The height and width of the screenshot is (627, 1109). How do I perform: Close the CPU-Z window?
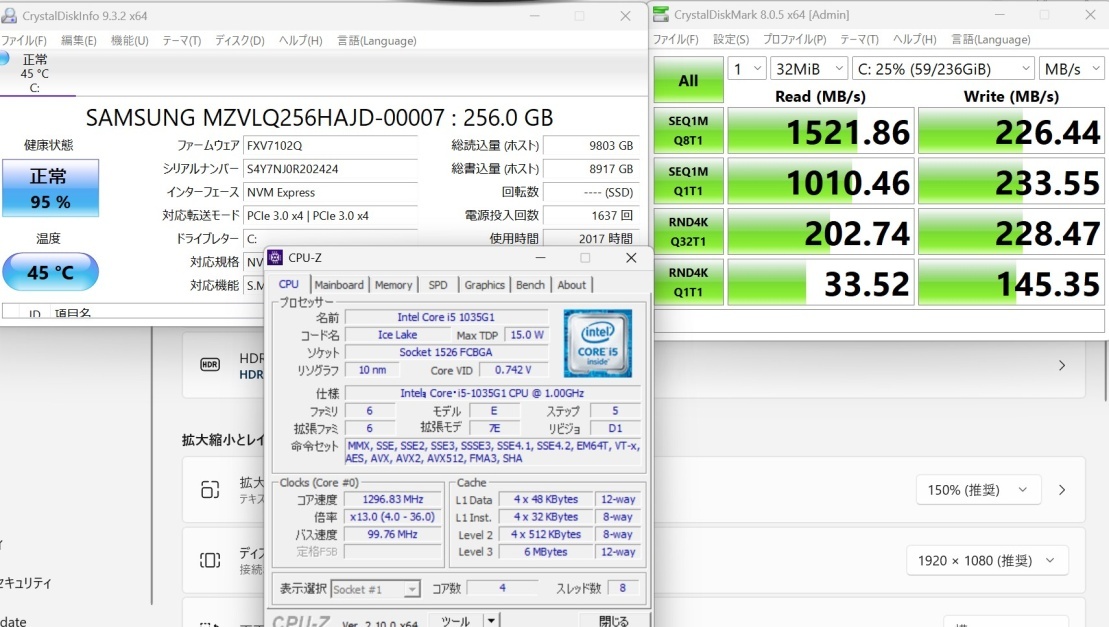click(631, 258)
